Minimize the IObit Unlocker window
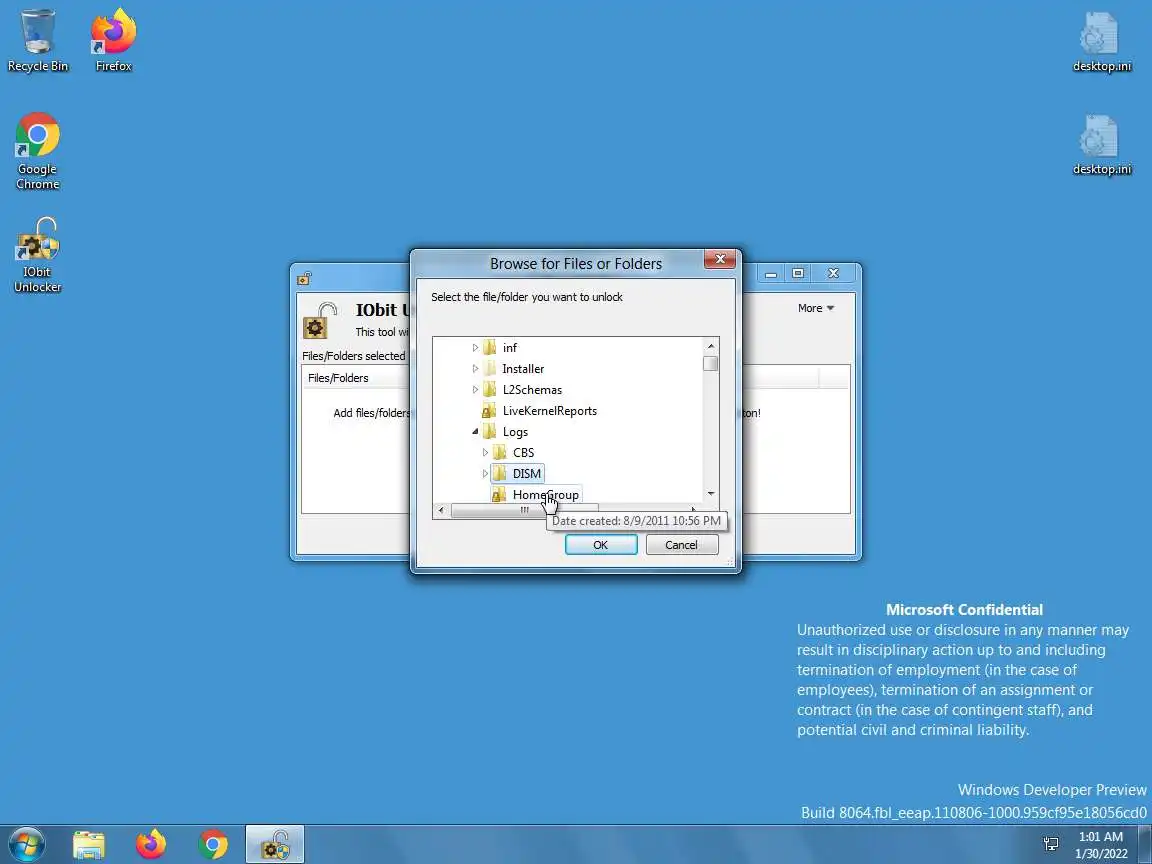The height and width of the screenshot is (864, 1152). (x=771, y=273)
